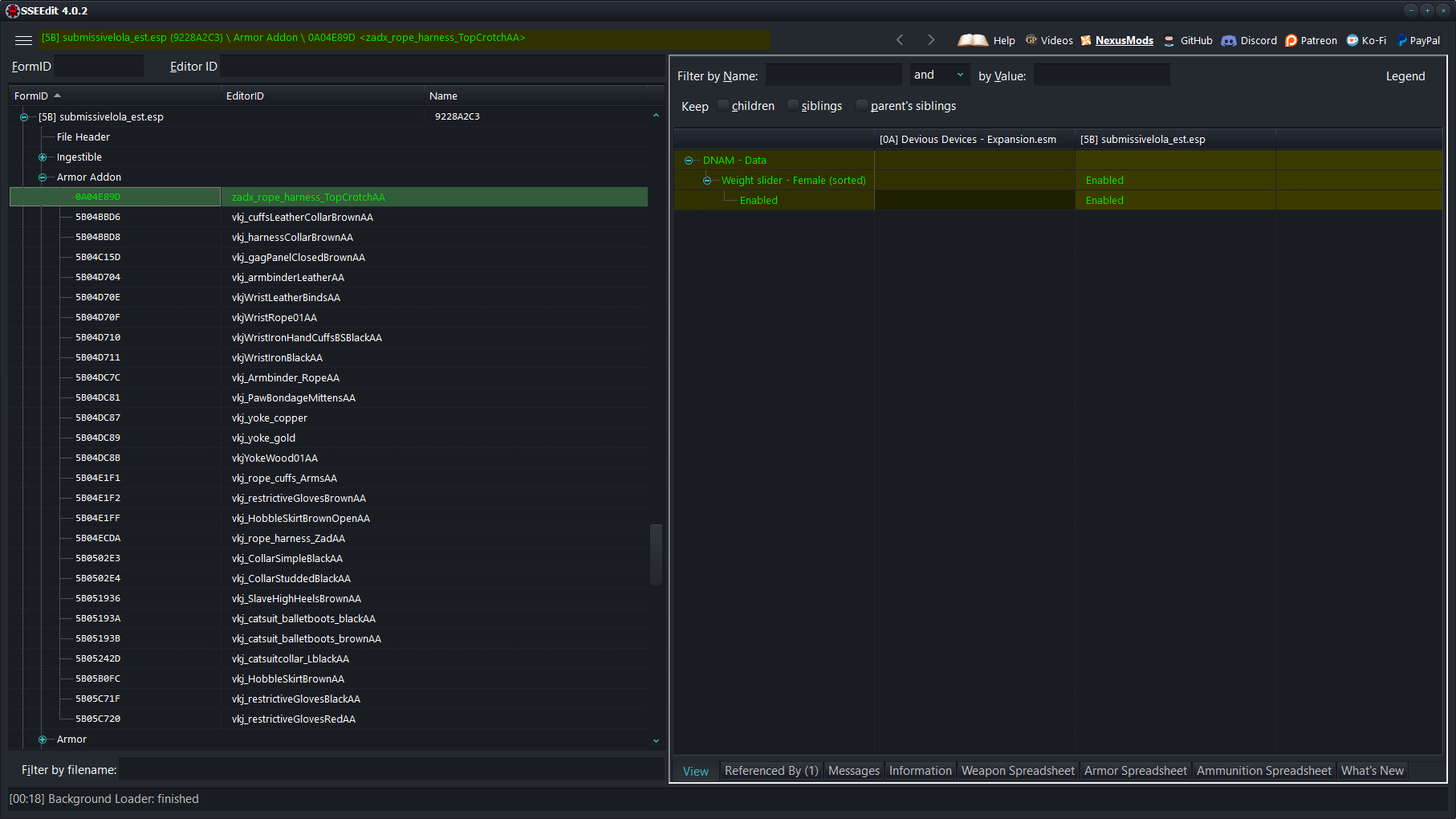Collapse the submissivelola_est.esp tree node
This screenshot has height=819, width=1456.
tap(24, 117)
